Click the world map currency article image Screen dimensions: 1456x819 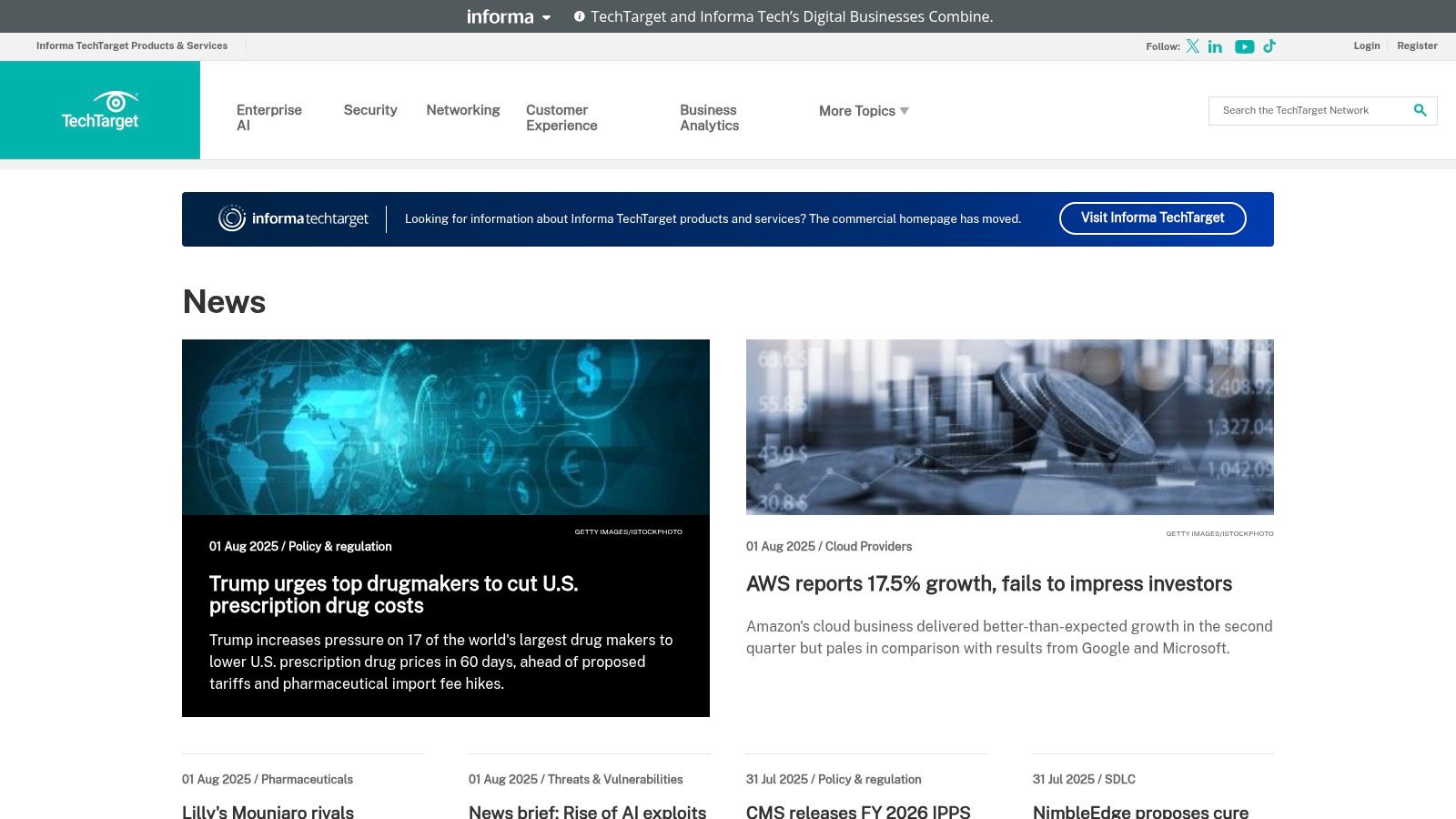pos(446,427)
